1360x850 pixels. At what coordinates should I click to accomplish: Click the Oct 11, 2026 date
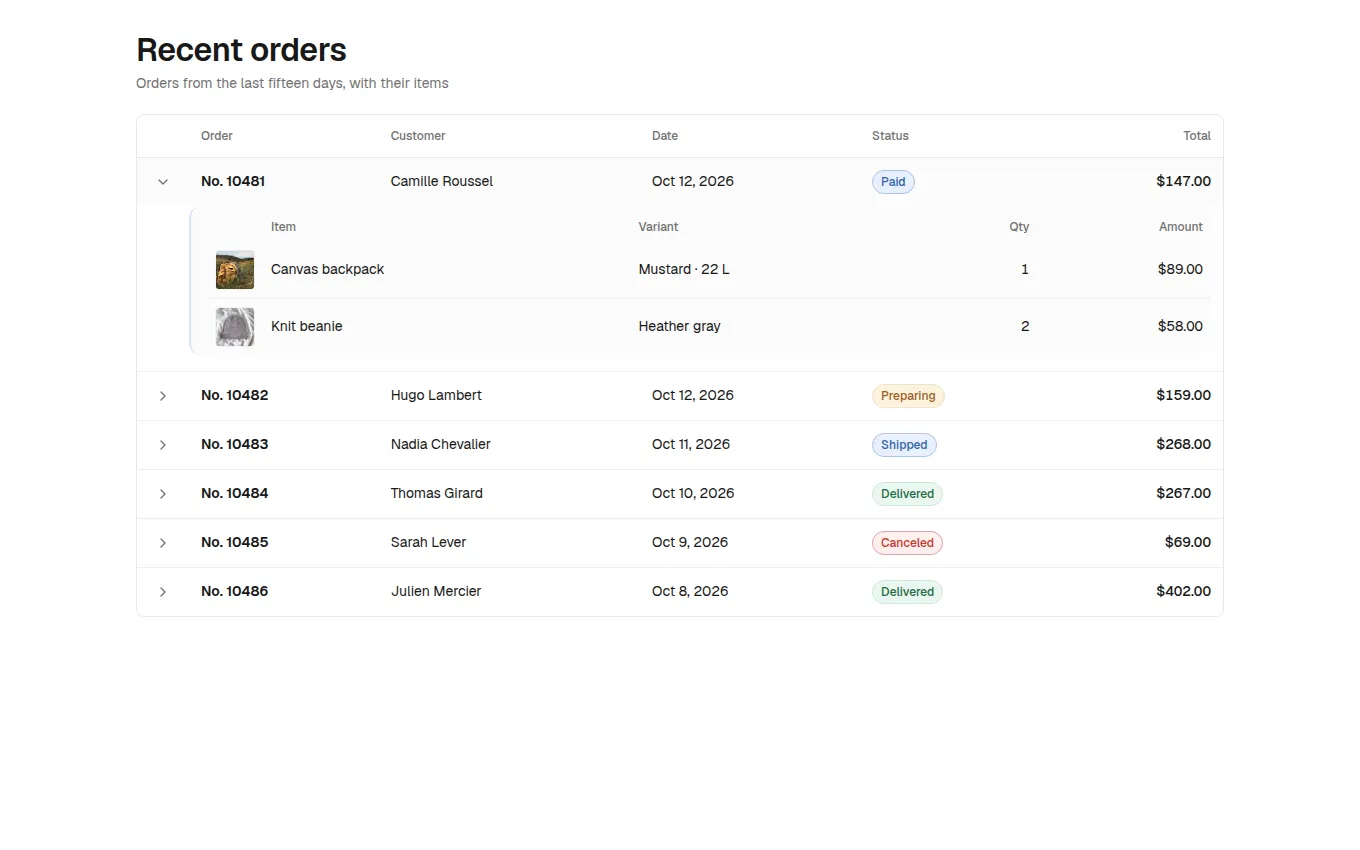pyautogui.click(x=691, y=445)
